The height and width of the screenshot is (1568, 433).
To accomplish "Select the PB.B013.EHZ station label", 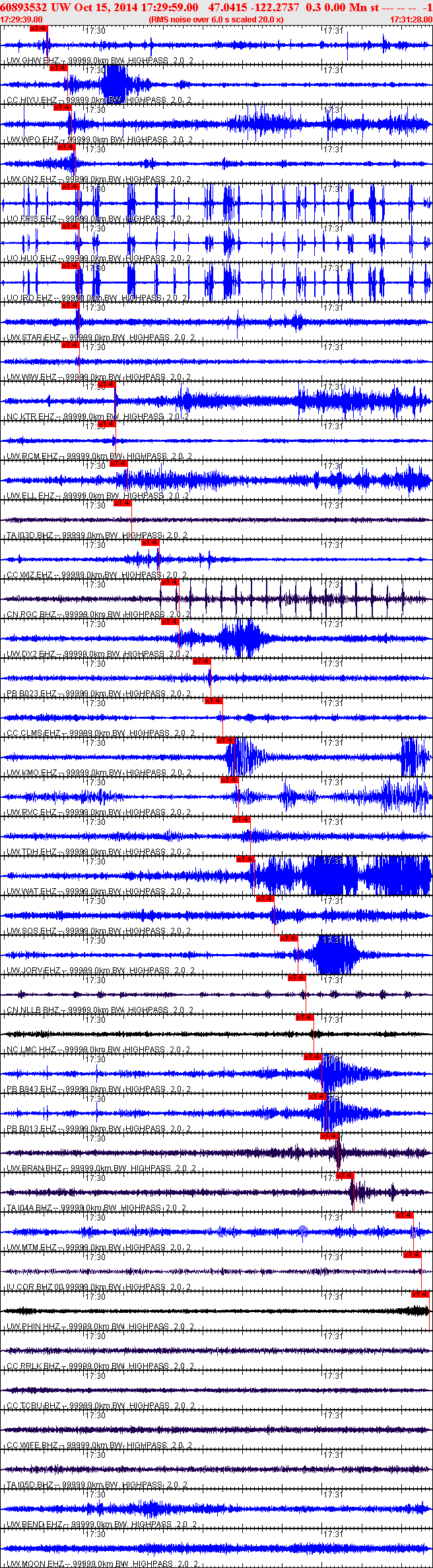I will [x=33, y=1129].
